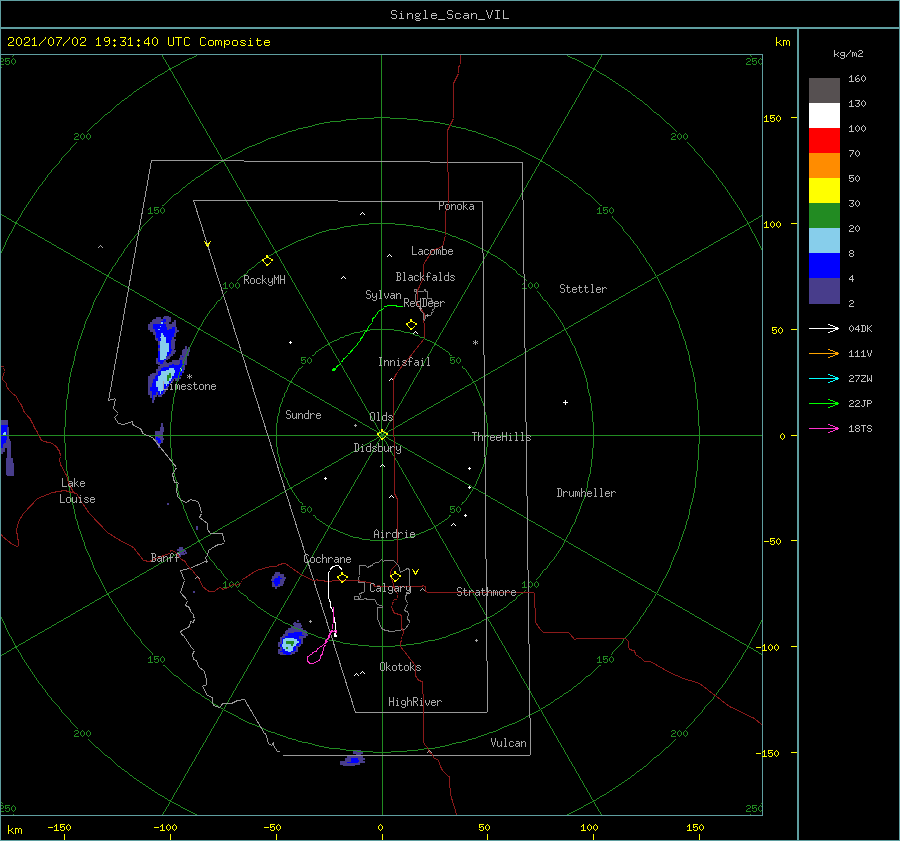Click the radar center diamond at Olds
The width and height of the screenshot is (900, 841).
coord(382,435)
